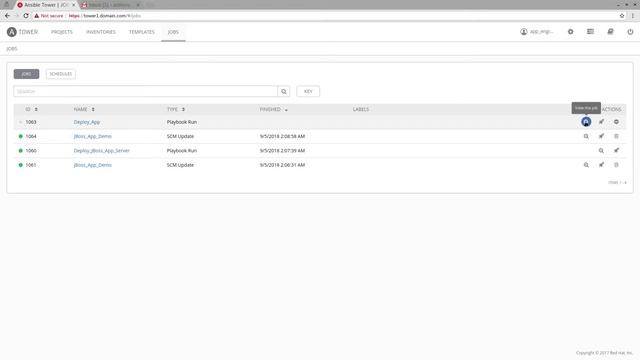Sort jobs by ID column

(31, 109)
